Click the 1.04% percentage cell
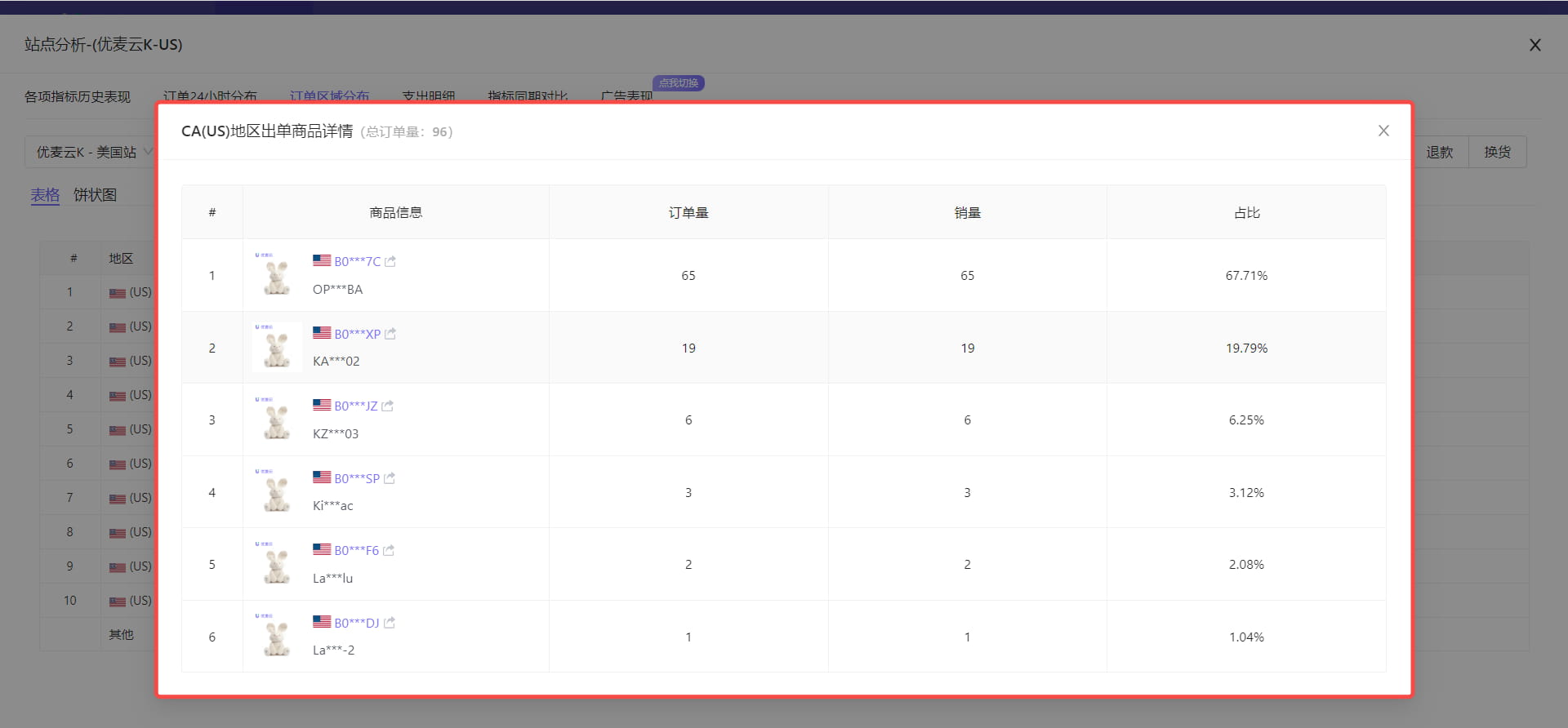Screen dimensions: 1568x728 point(1247,637)
